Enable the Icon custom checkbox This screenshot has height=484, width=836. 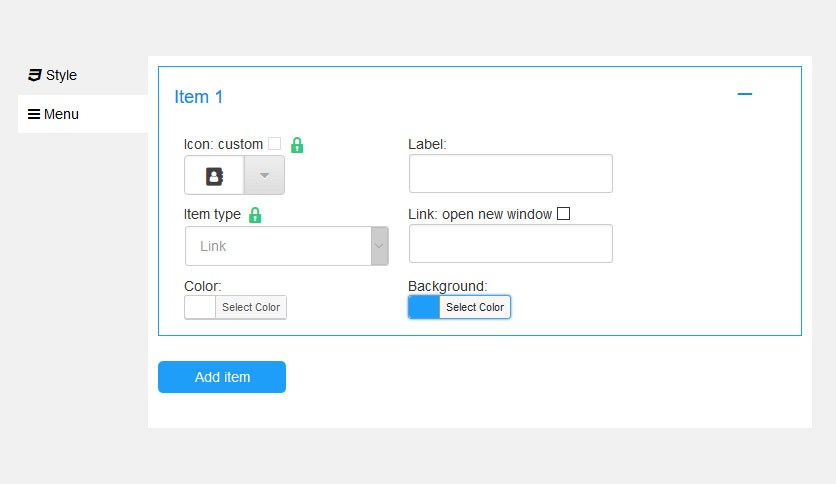click(275, 143)
